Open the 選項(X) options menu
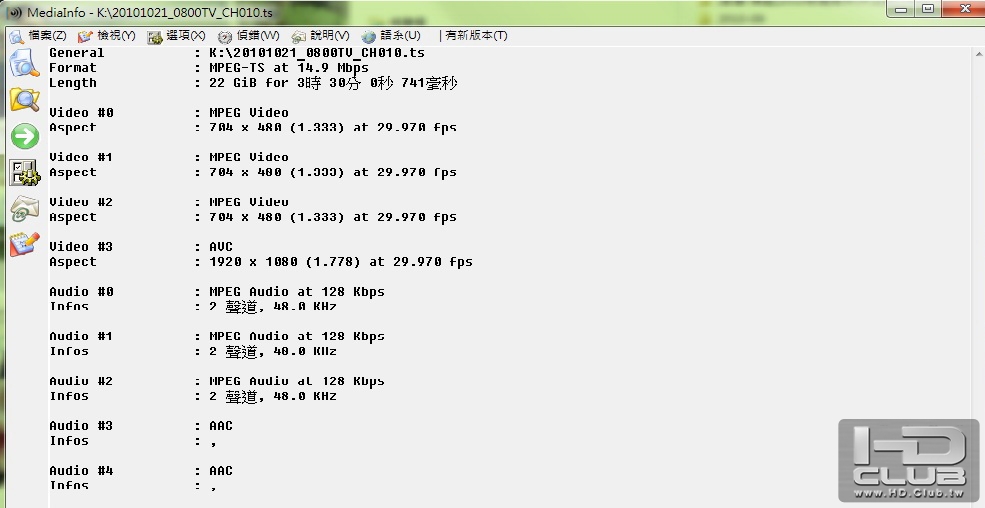 coord(185,36)
